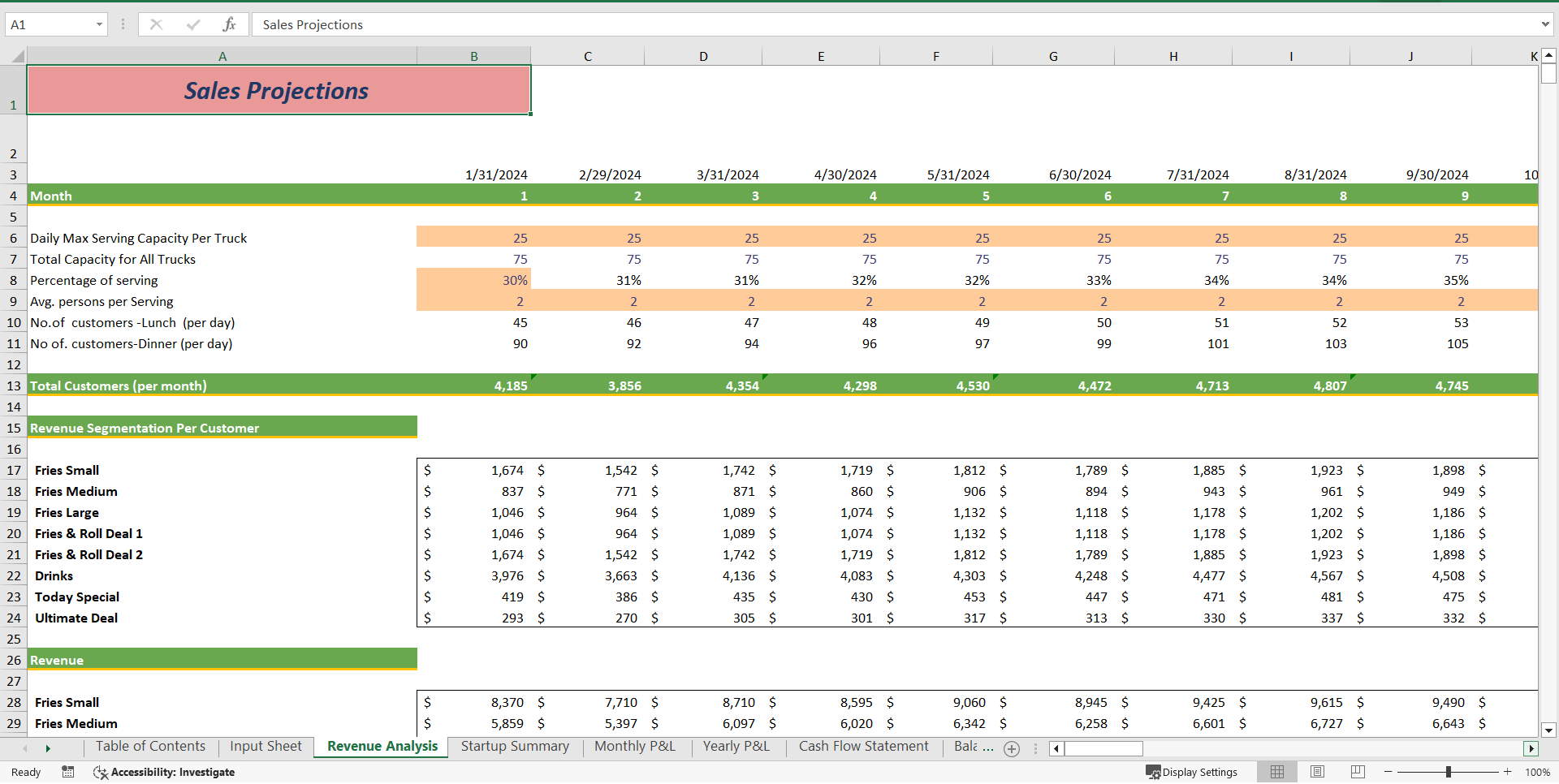Switch to the Startup Summary tab
The height and width of the screenshot is (784, 1559).
[515, 746]
